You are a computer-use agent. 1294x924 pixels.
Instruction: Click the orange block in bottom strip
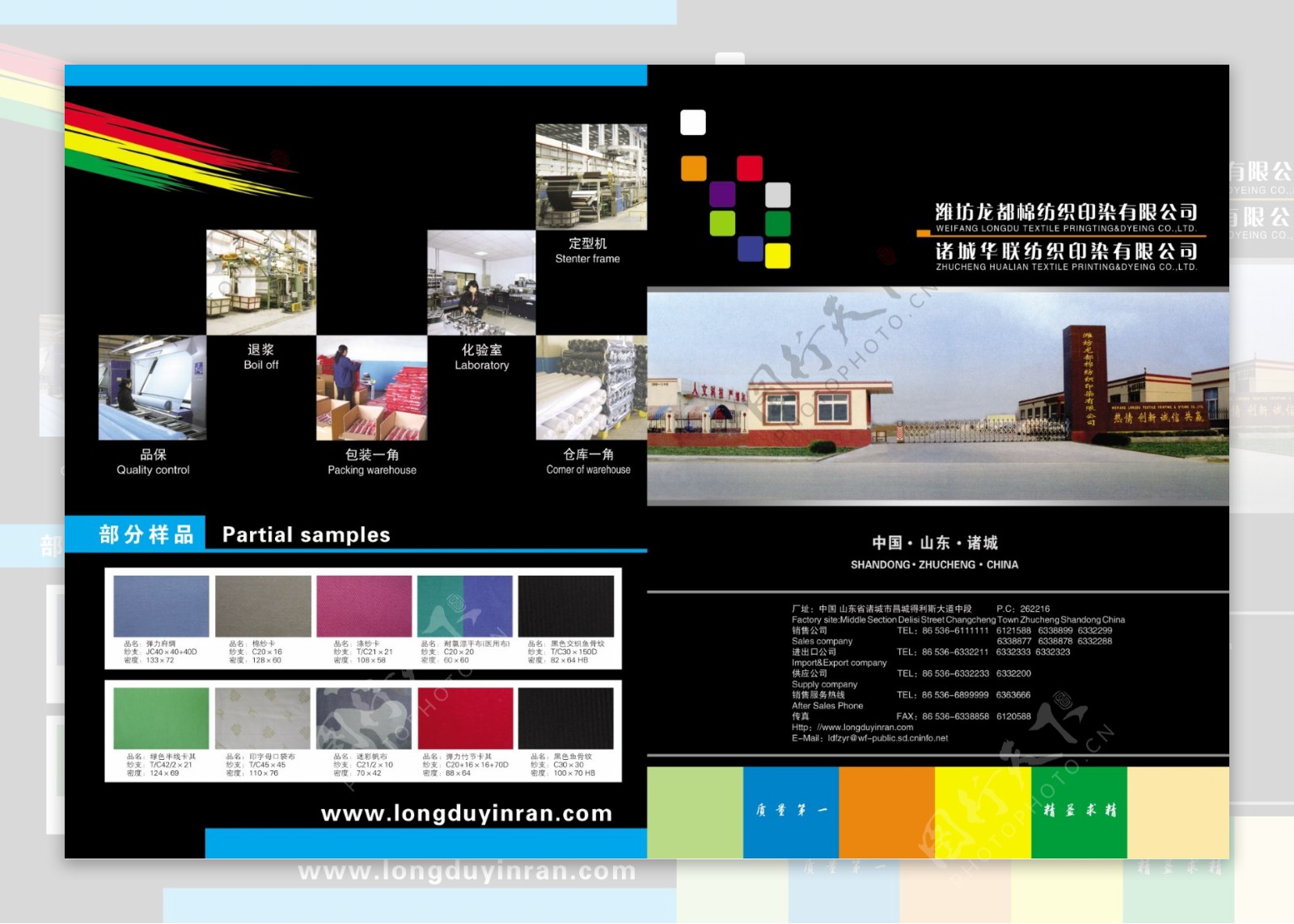pos(887,812)
